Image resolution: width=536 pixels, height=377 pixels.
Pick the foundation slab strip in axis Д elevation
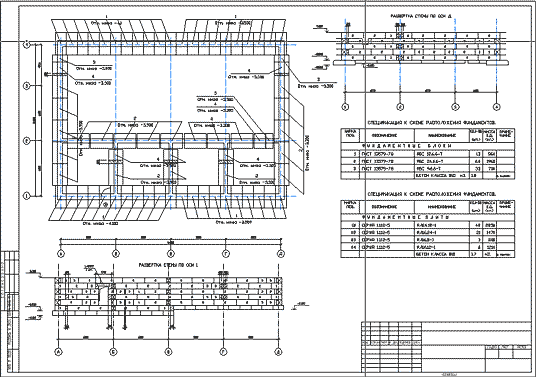pyautogui.click(x=421, y=63)
